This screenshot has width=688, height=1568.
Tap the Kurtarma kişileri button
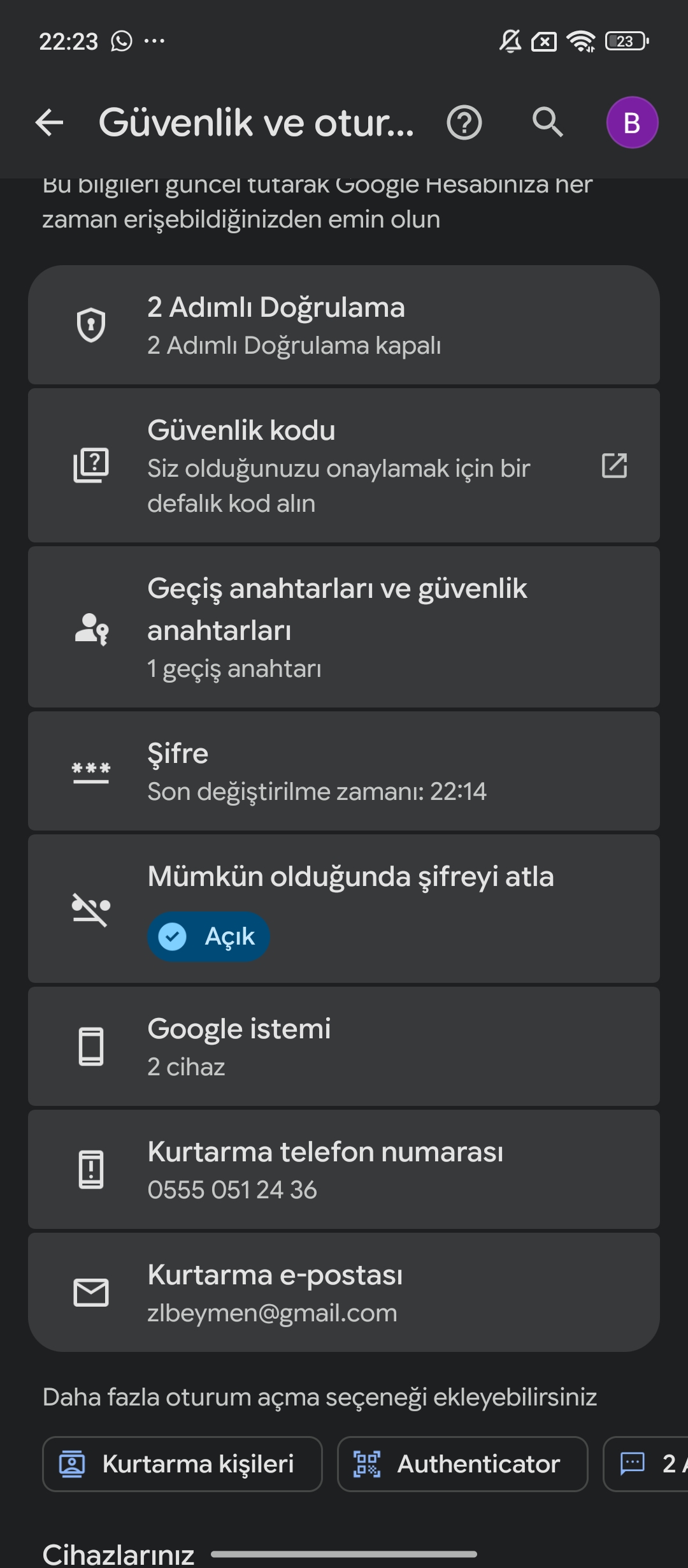(x=182, y=1464)
